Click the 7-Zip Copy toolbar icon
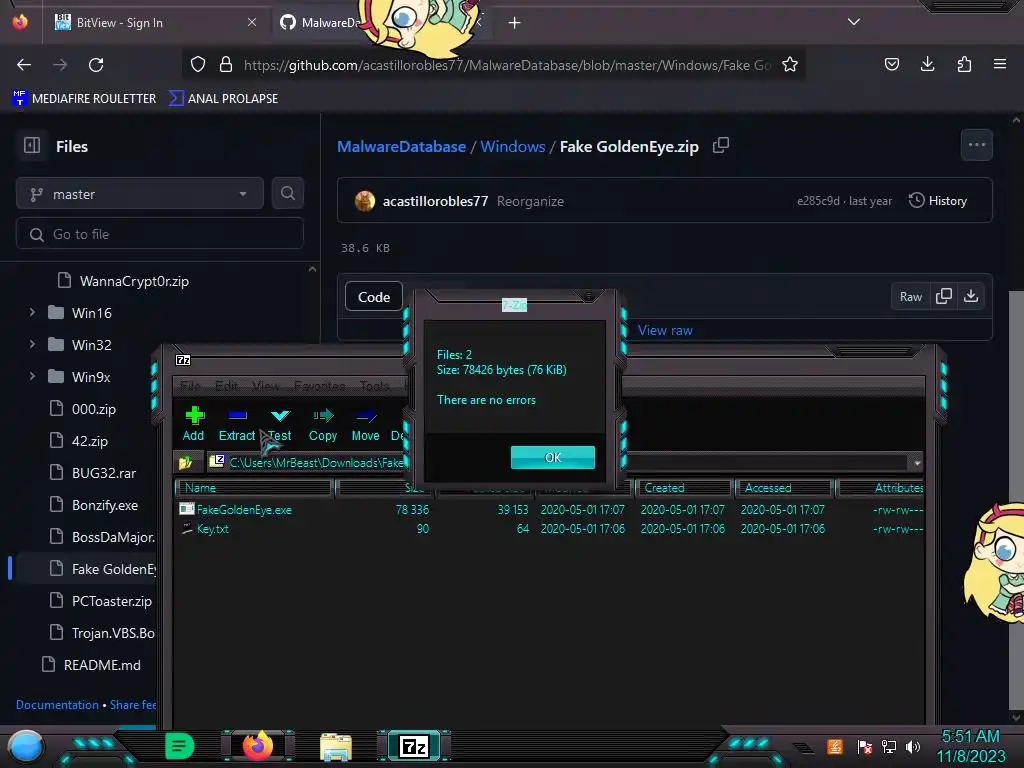The width and height of the screenshot is (1024, 768). pyautogui.click(x=323, y=423)
